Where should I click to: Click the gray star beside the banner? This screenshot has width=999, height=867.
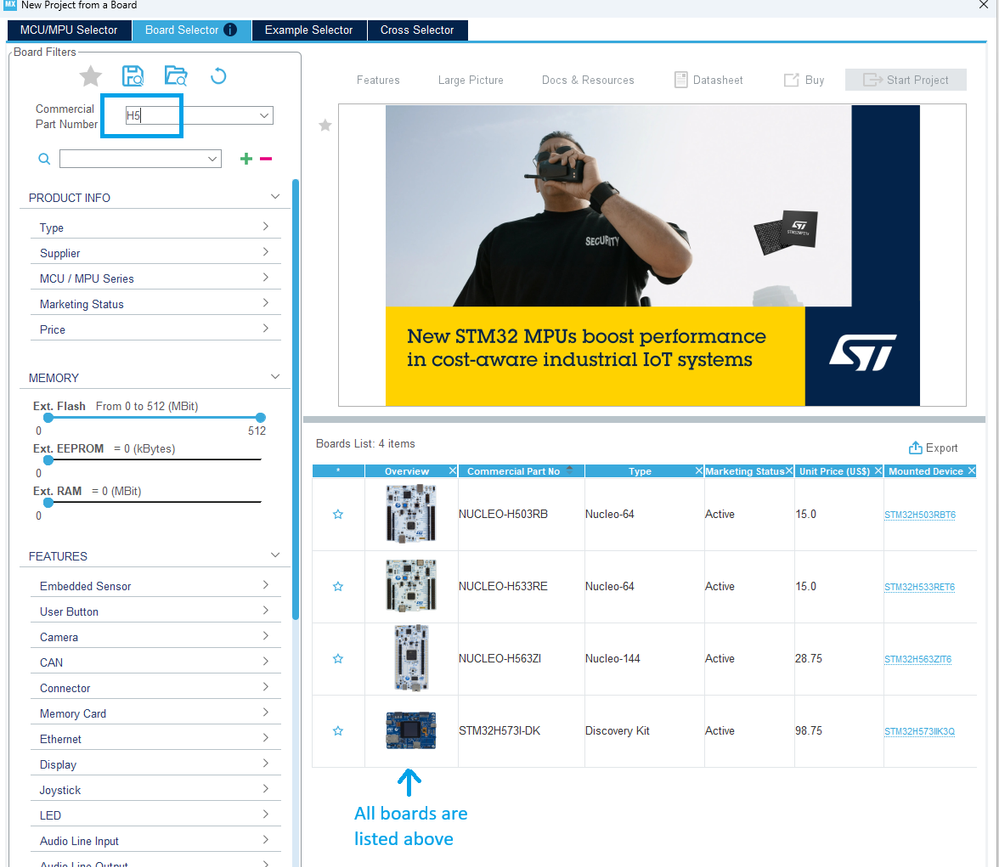click(325, 125)
